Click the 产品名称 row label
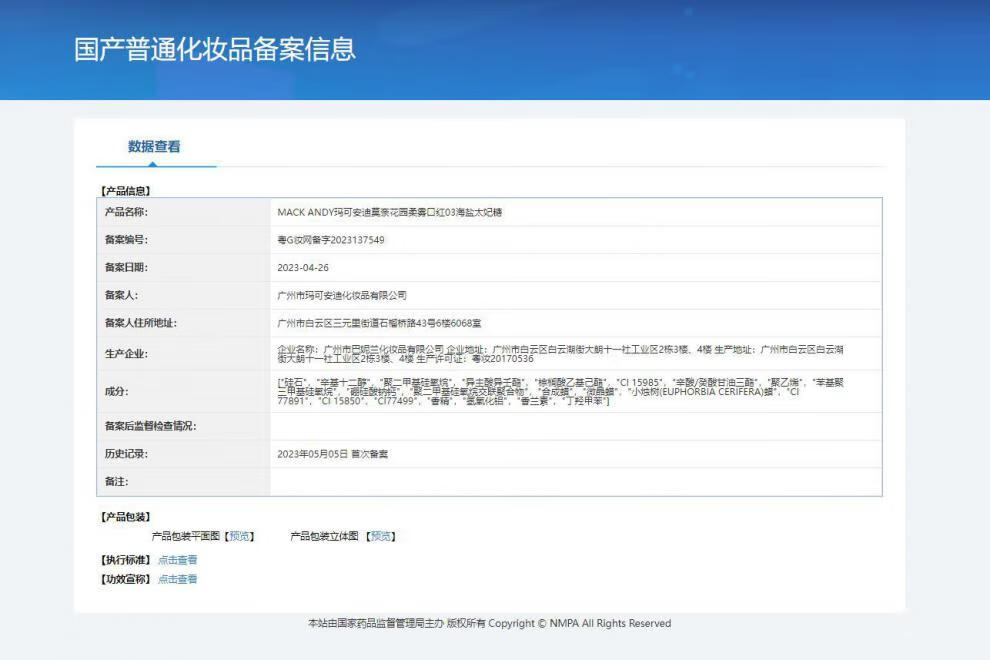 point(126,212)
